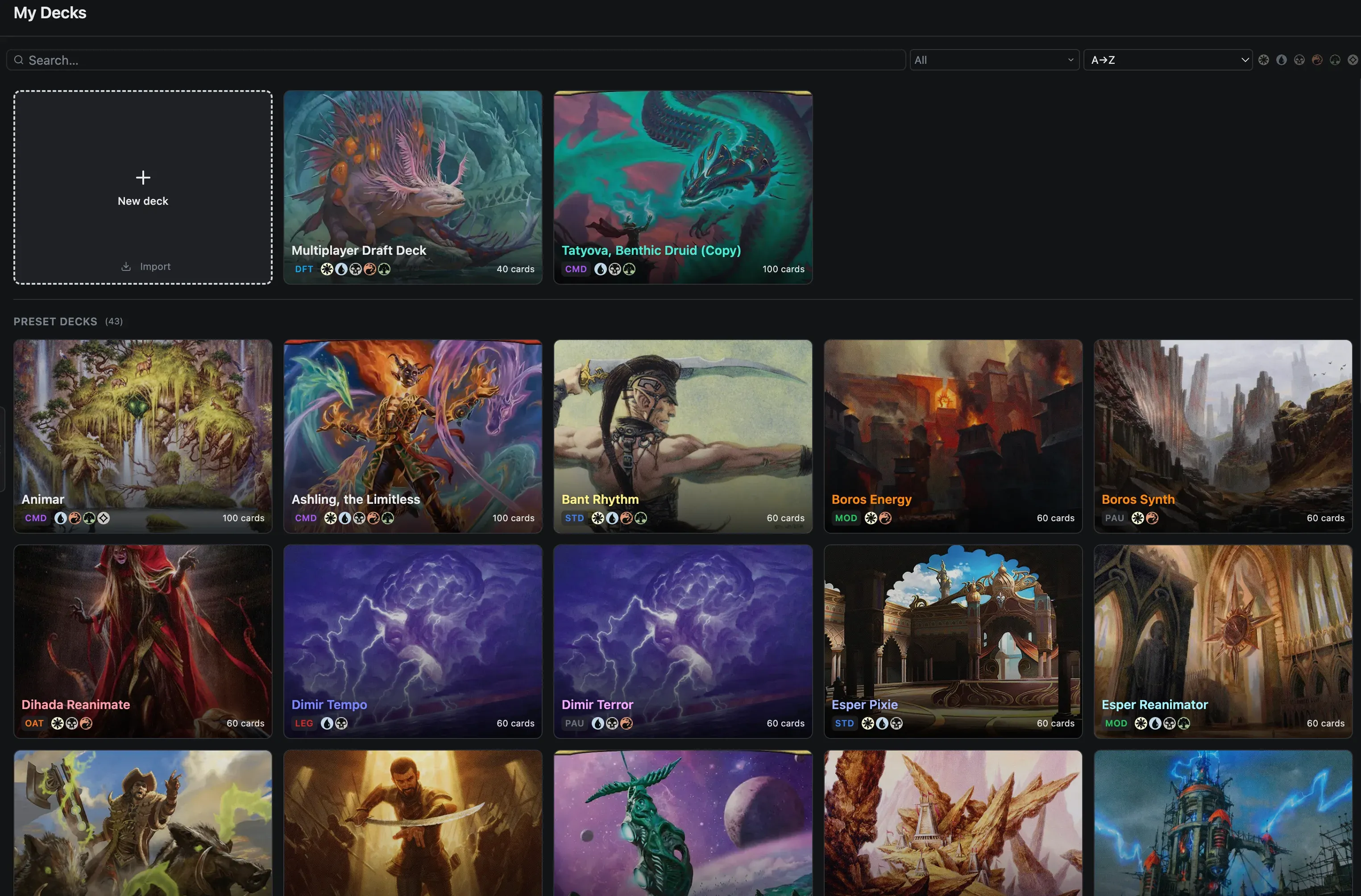Click the red mana symbol on Boros Synth
The width and height of the screenshot is (1361, 896).
1152,518
